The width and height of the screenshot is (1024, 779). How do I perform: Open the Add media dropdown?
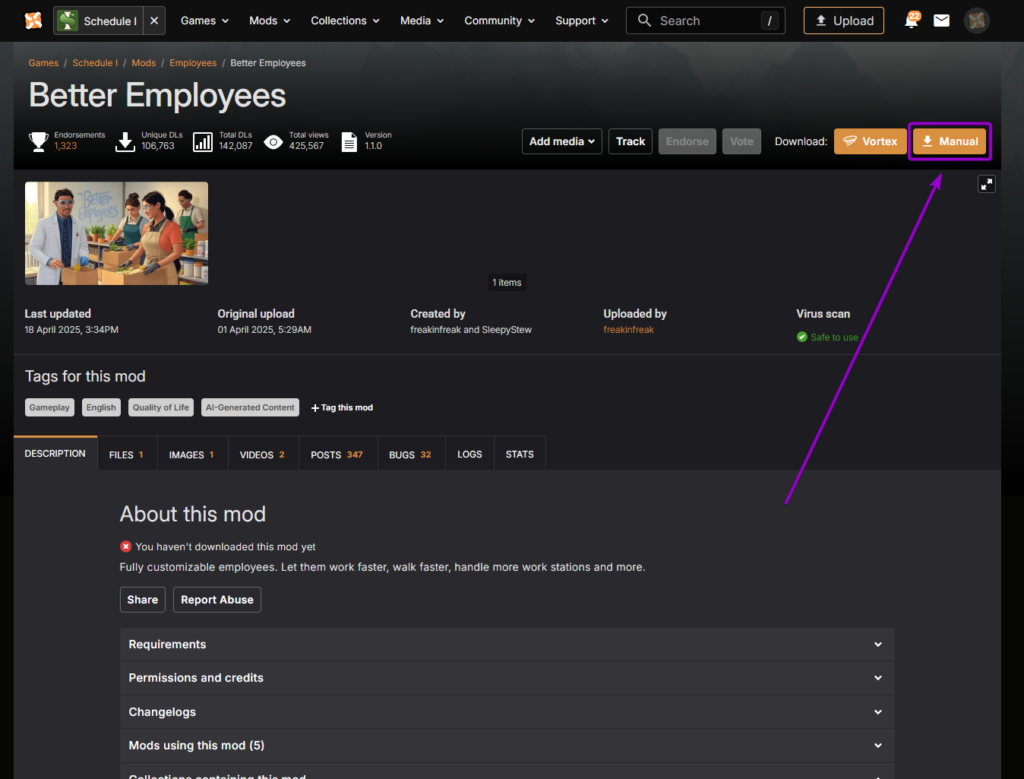(x=562, y=141)
